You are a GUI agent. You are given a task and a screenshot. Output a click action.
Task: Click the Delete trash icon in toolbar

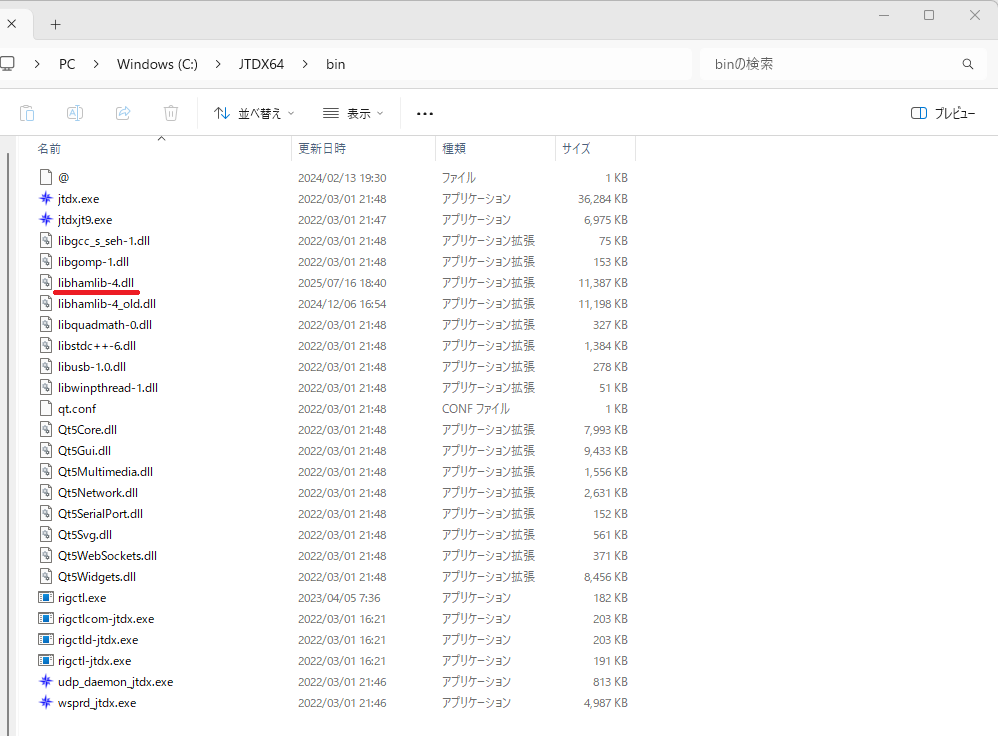[x=171, y=113]
